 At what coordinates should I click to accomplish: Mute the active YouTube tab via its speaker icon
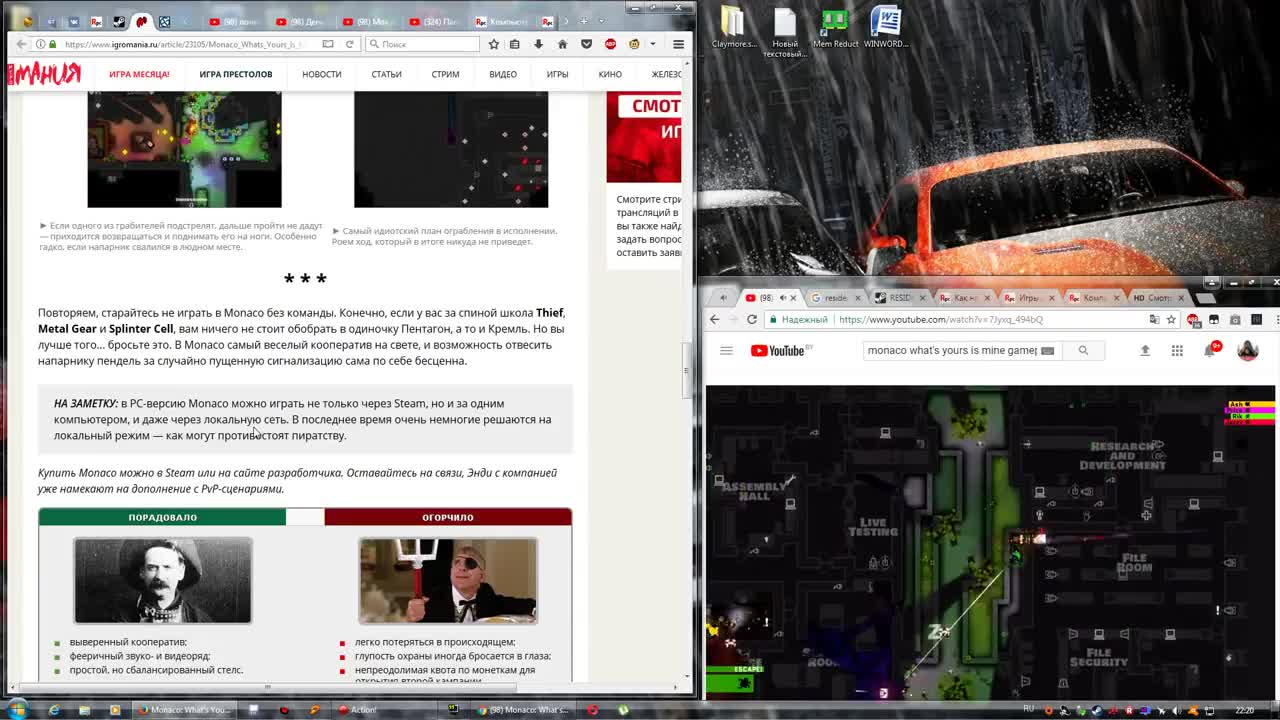782,298
